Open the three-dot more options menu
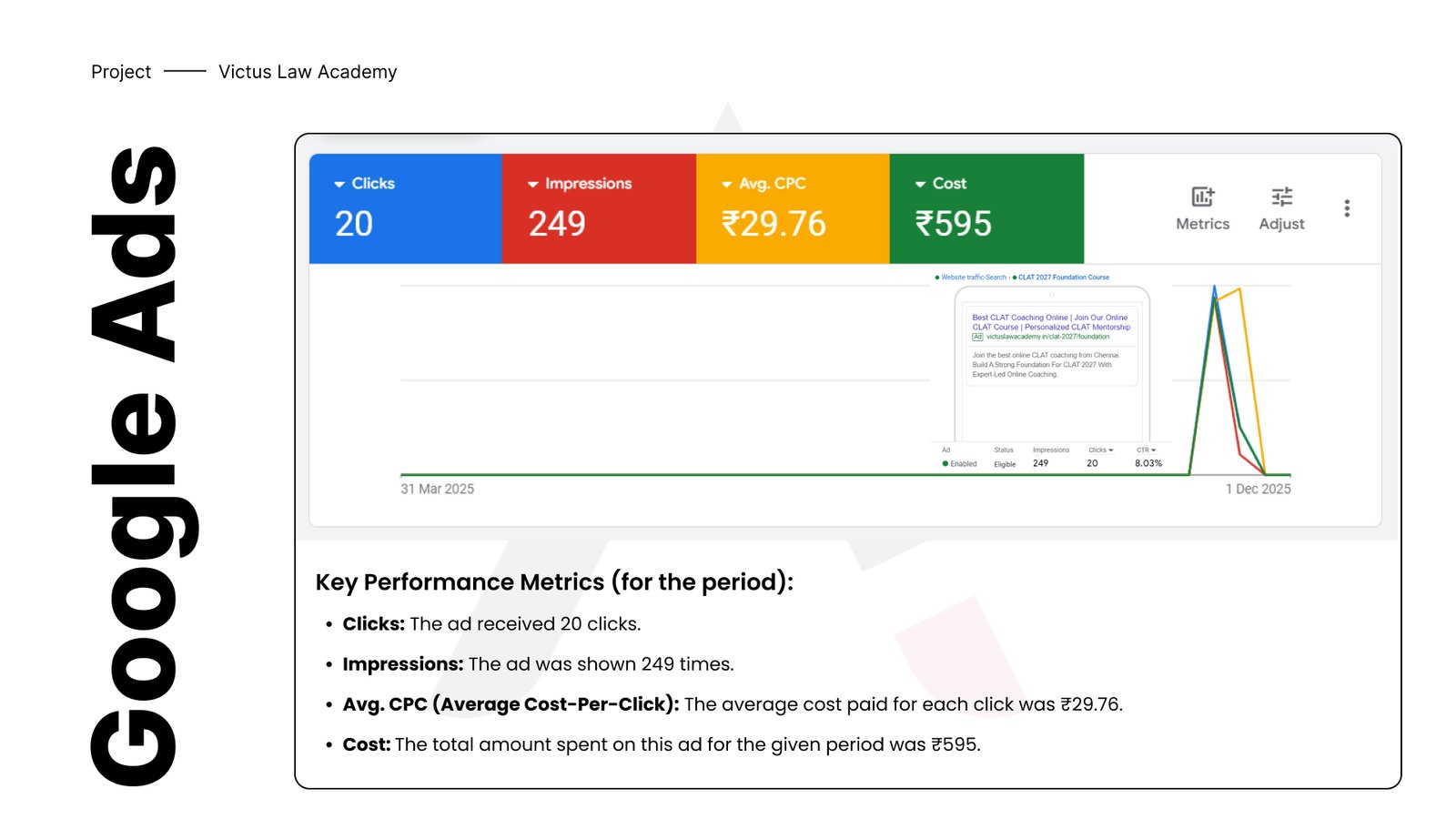 tap(1347, 208)
